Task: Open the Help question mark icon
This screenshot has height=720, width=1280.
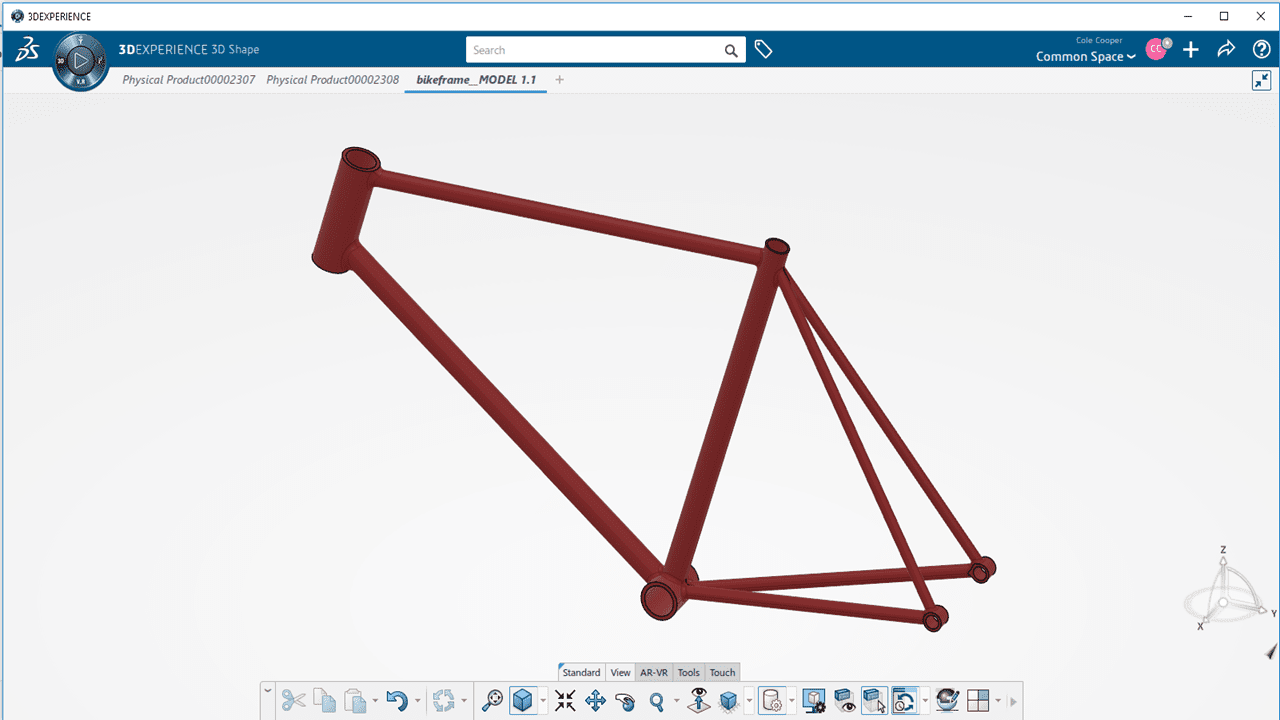Action: point(1261,49)
